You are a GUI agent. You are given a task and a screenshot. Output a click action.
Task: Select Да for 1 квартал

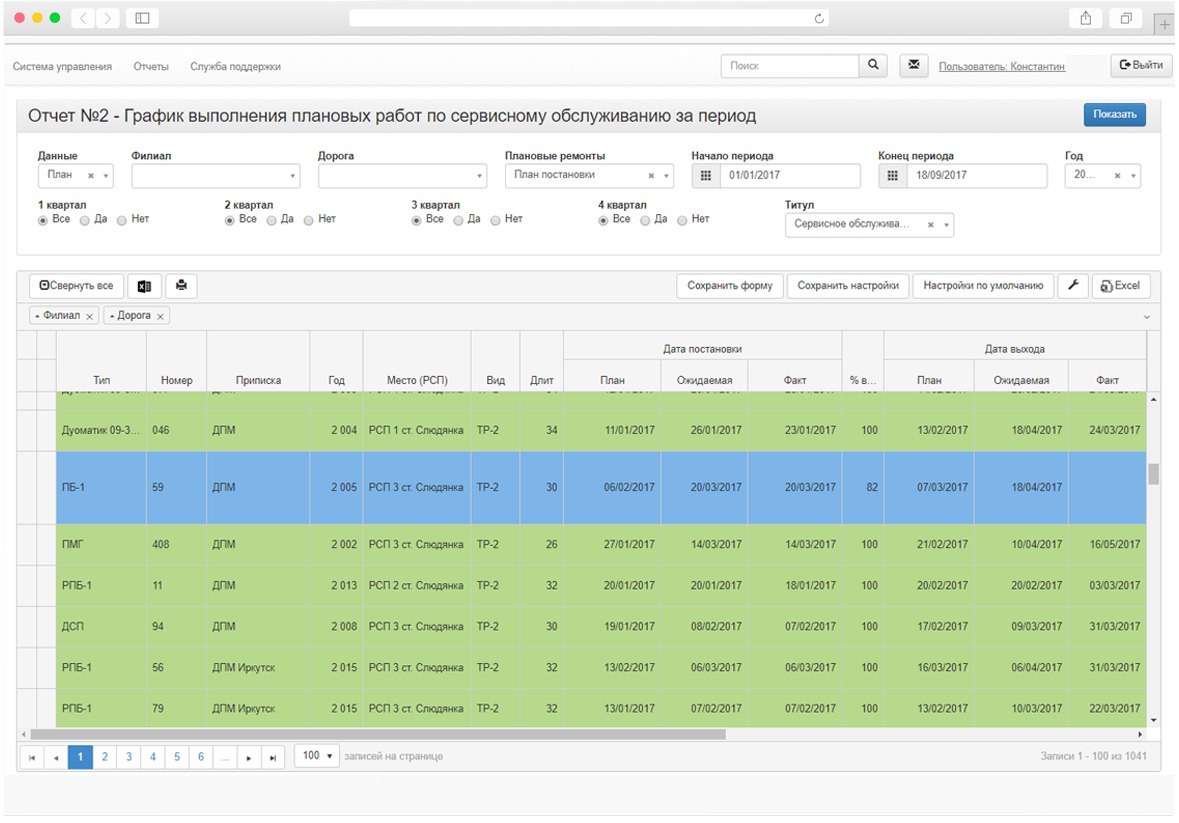(x=85, y=220)
